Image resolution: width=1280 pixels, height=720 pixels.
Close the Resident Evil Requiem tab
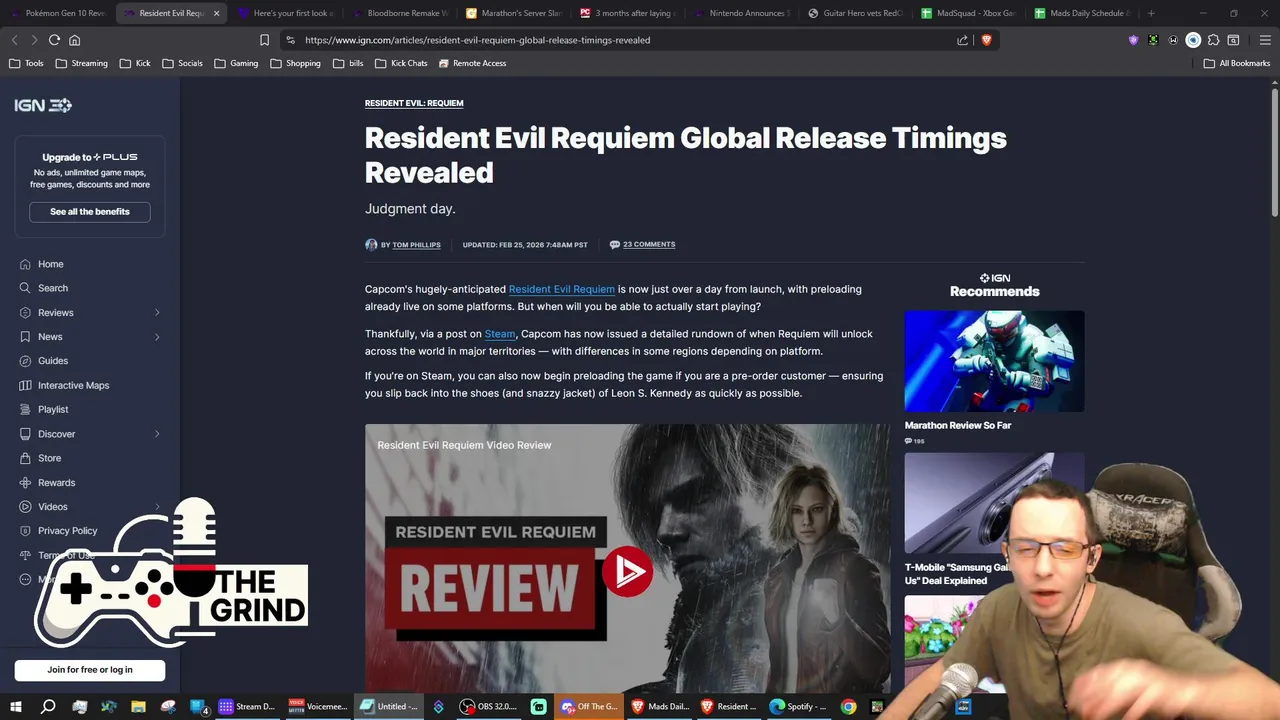click(216, 13)
